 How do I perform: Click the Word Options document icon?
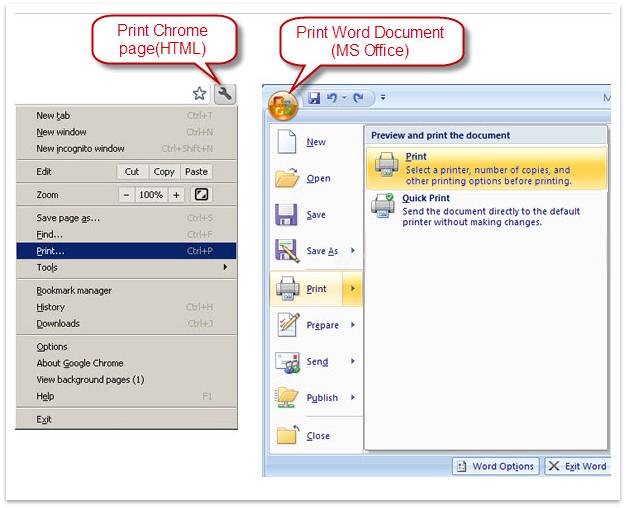pos(461,466)
